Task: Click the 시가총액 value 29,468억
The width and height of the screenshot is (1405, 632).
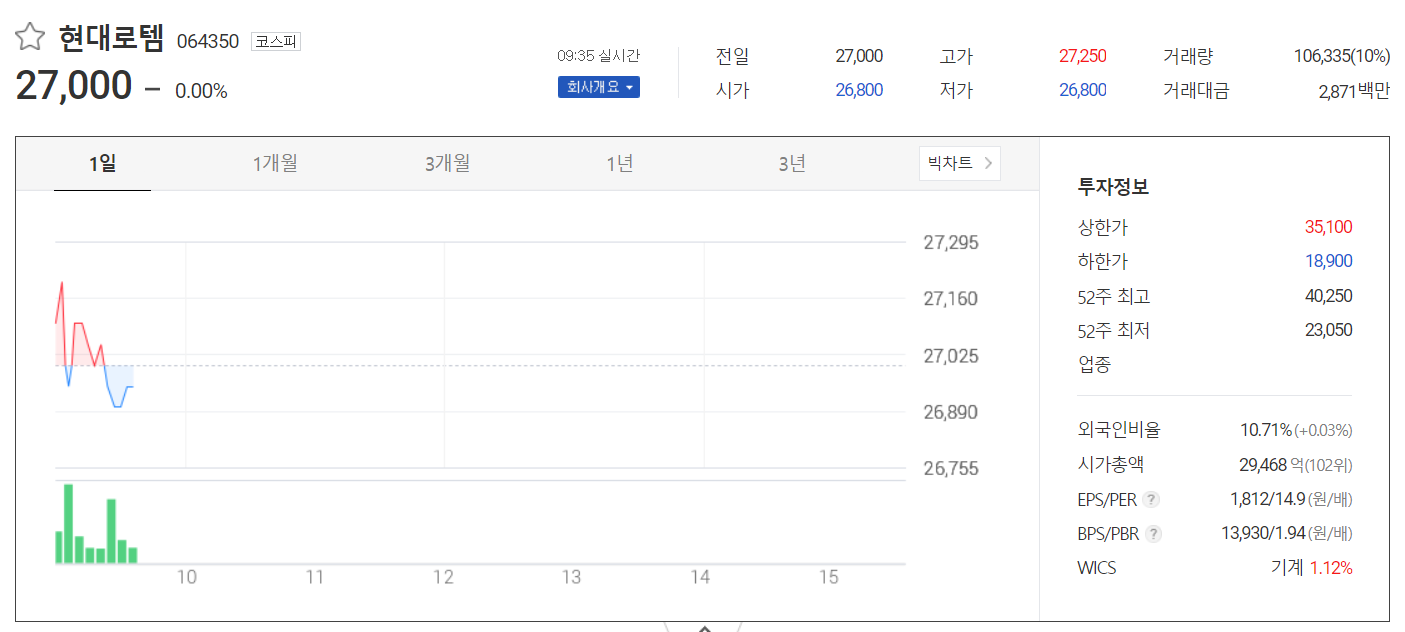Action: (x=1270, y=464)
